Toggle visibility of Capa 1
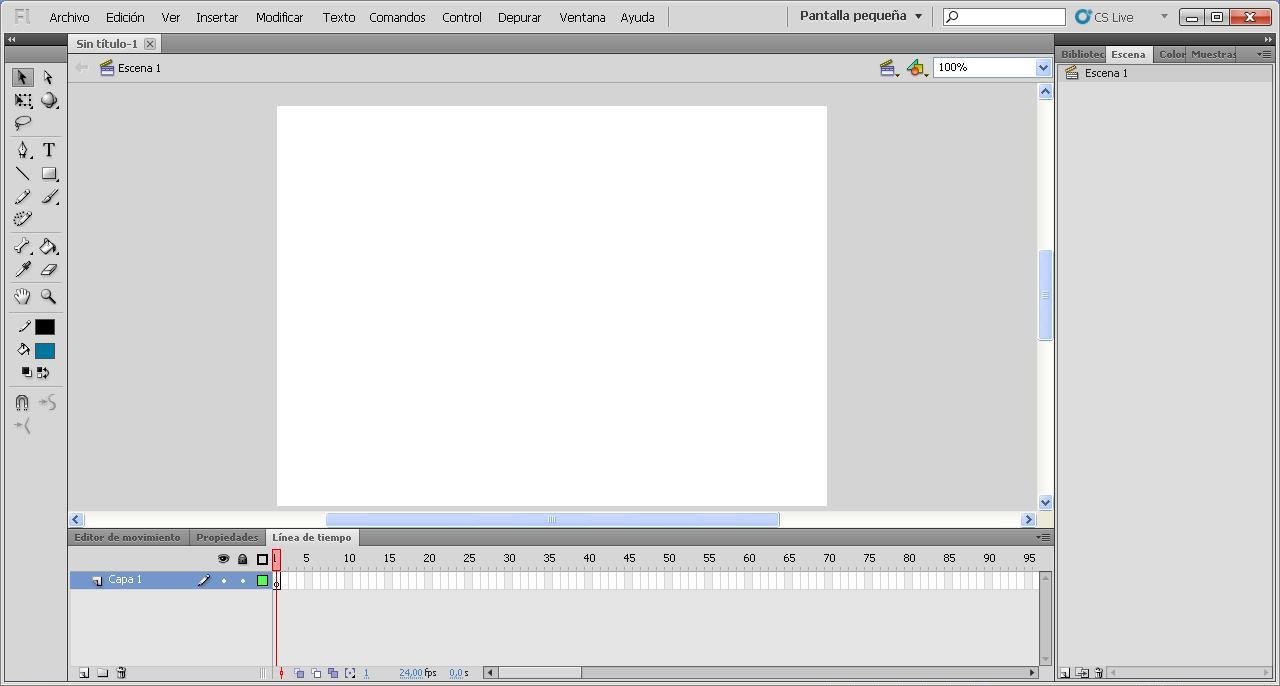Viewport: 1280px width, 686px height. click(x=223, y=579)
